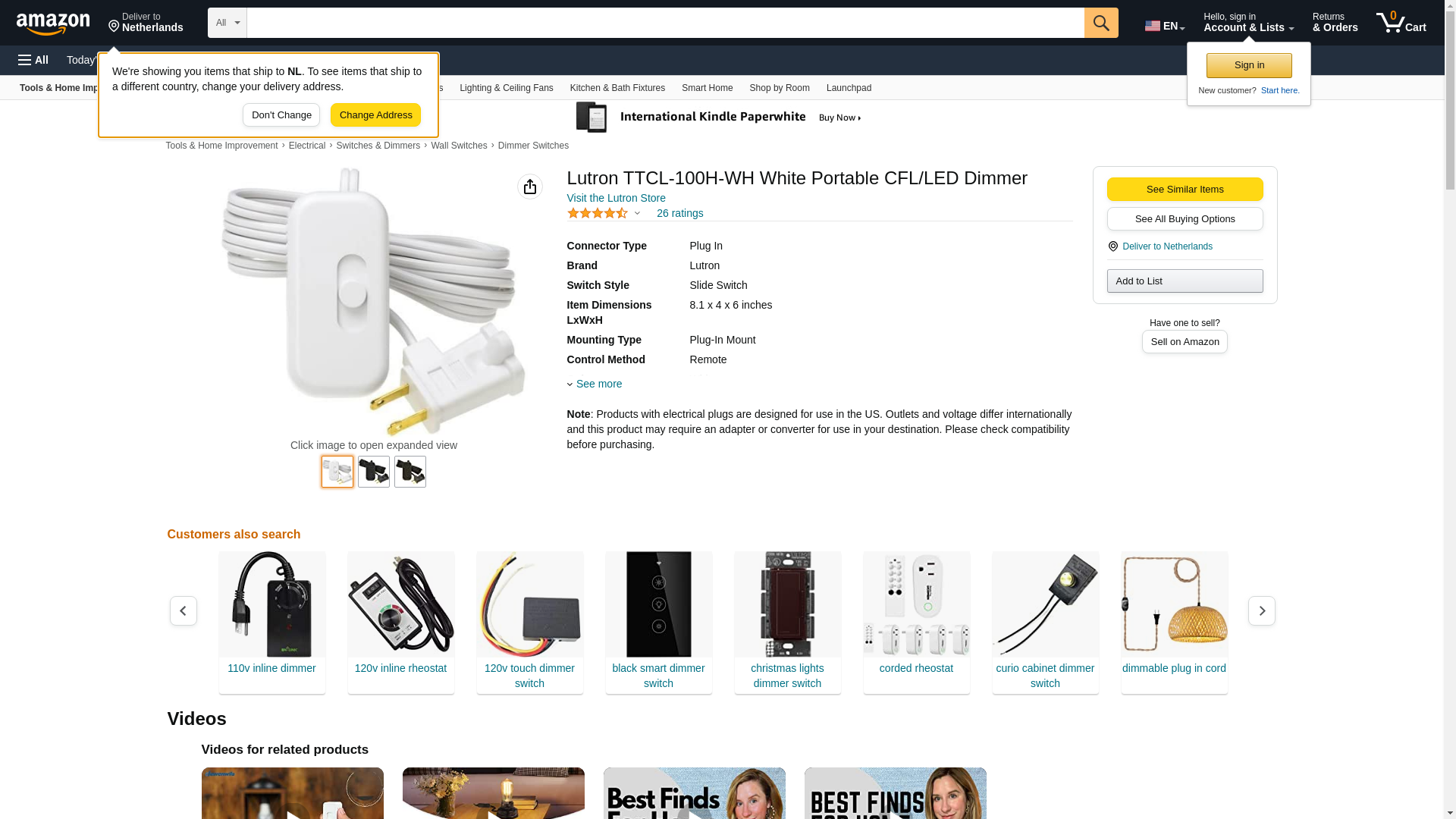Open Lighting & Ceiling Fans category
Screen dimensions: 1456x819
point(507,88)
